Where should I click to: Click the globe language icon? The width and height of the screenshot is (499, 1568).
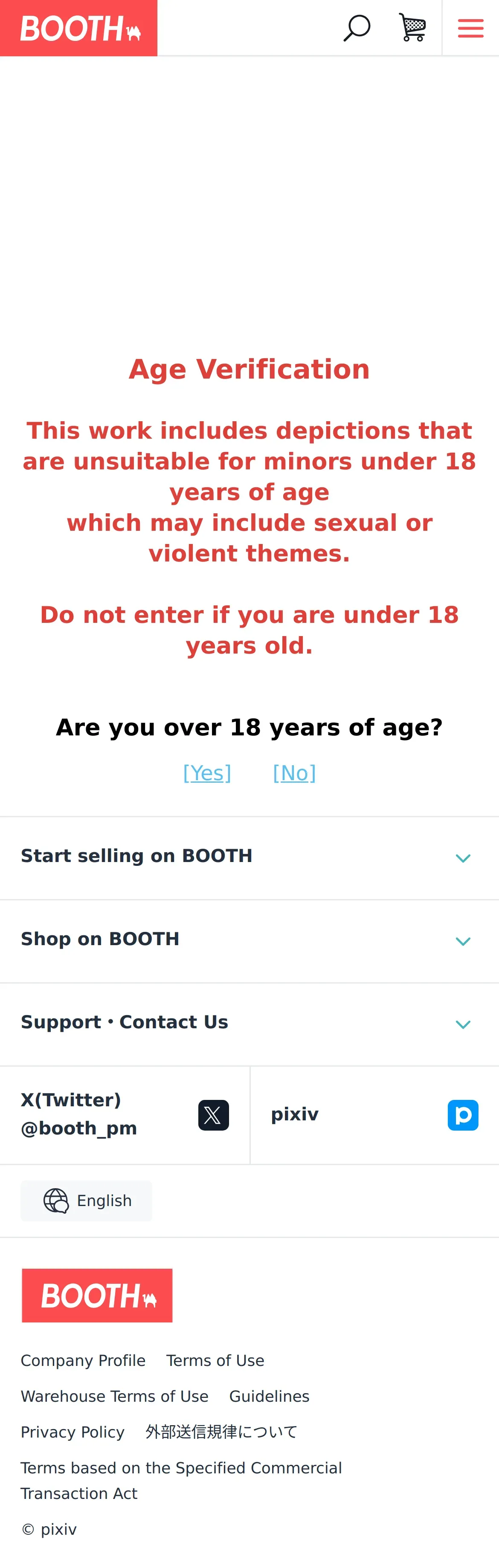[x=55, y=1201]
